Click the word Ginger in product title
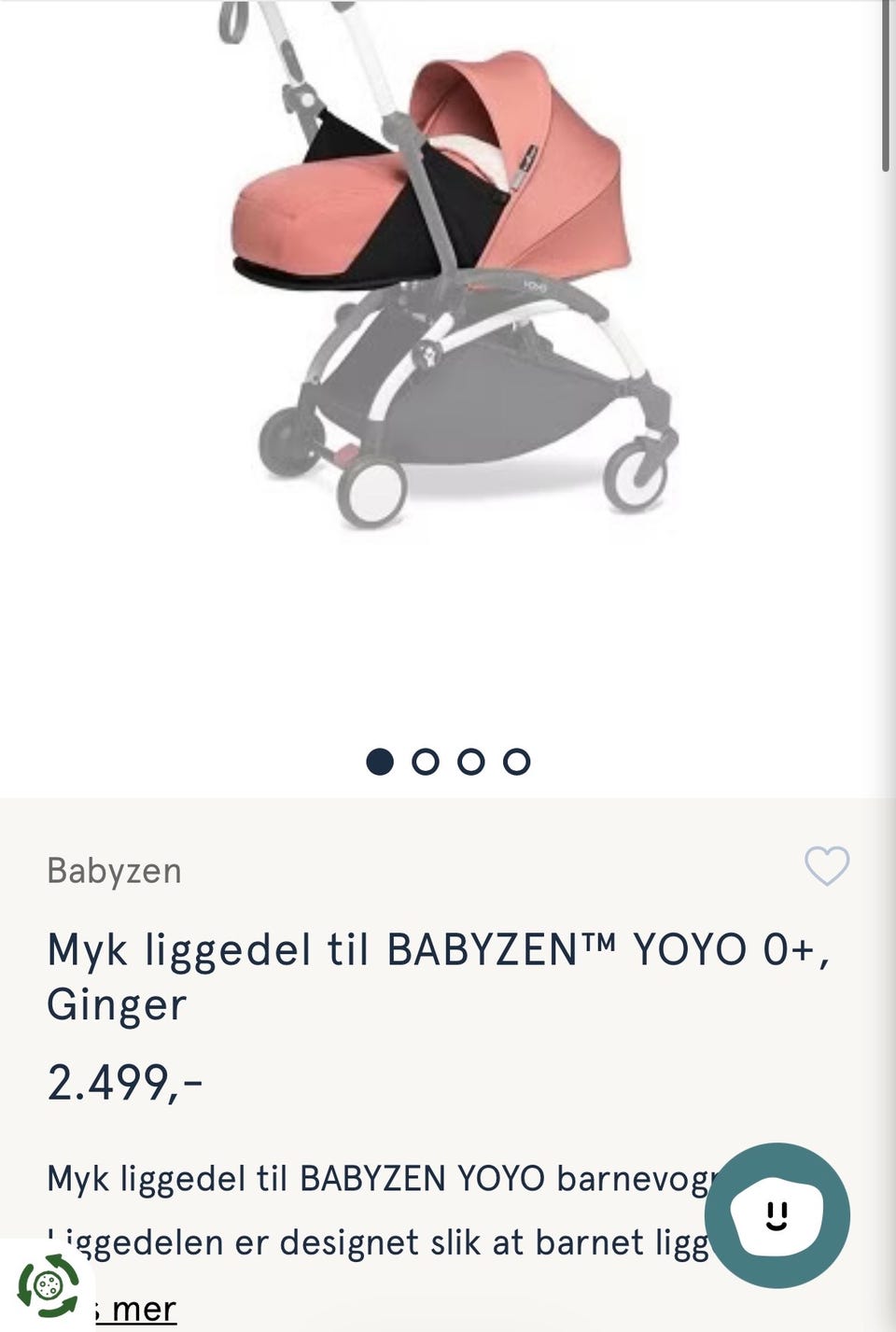 (117, 1005)
